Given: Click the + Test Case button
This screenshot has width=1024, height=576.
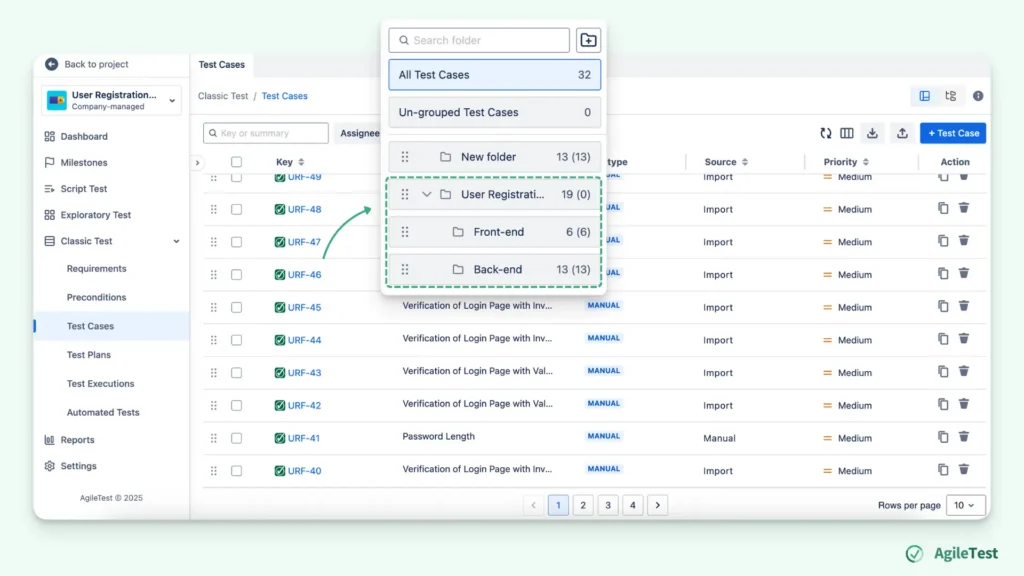Looking at the screenshot, I should click(x=953, y=133).
